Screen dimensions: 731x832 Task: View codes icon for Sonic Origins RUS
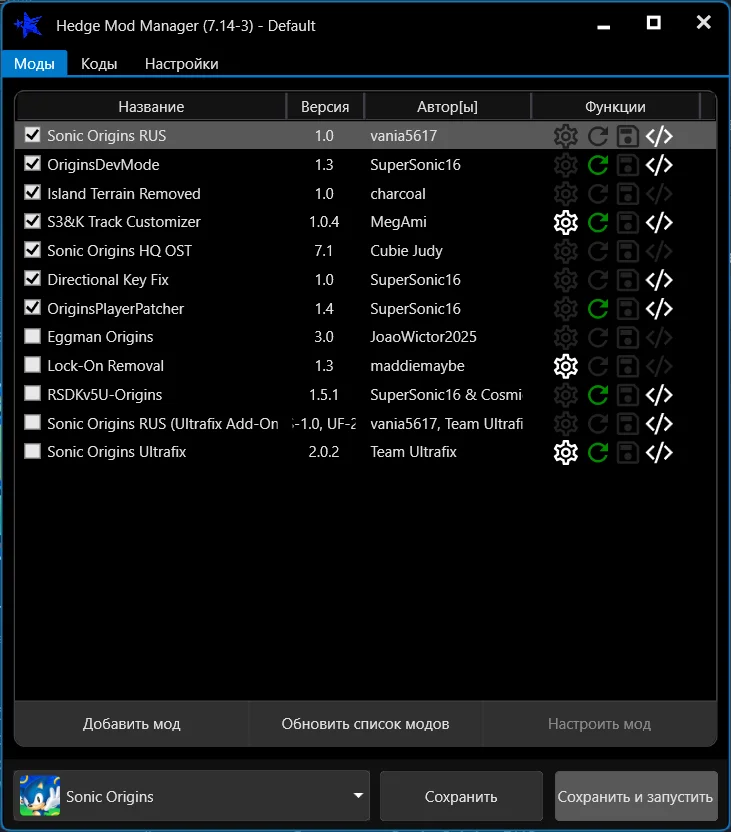coord(659,136)
